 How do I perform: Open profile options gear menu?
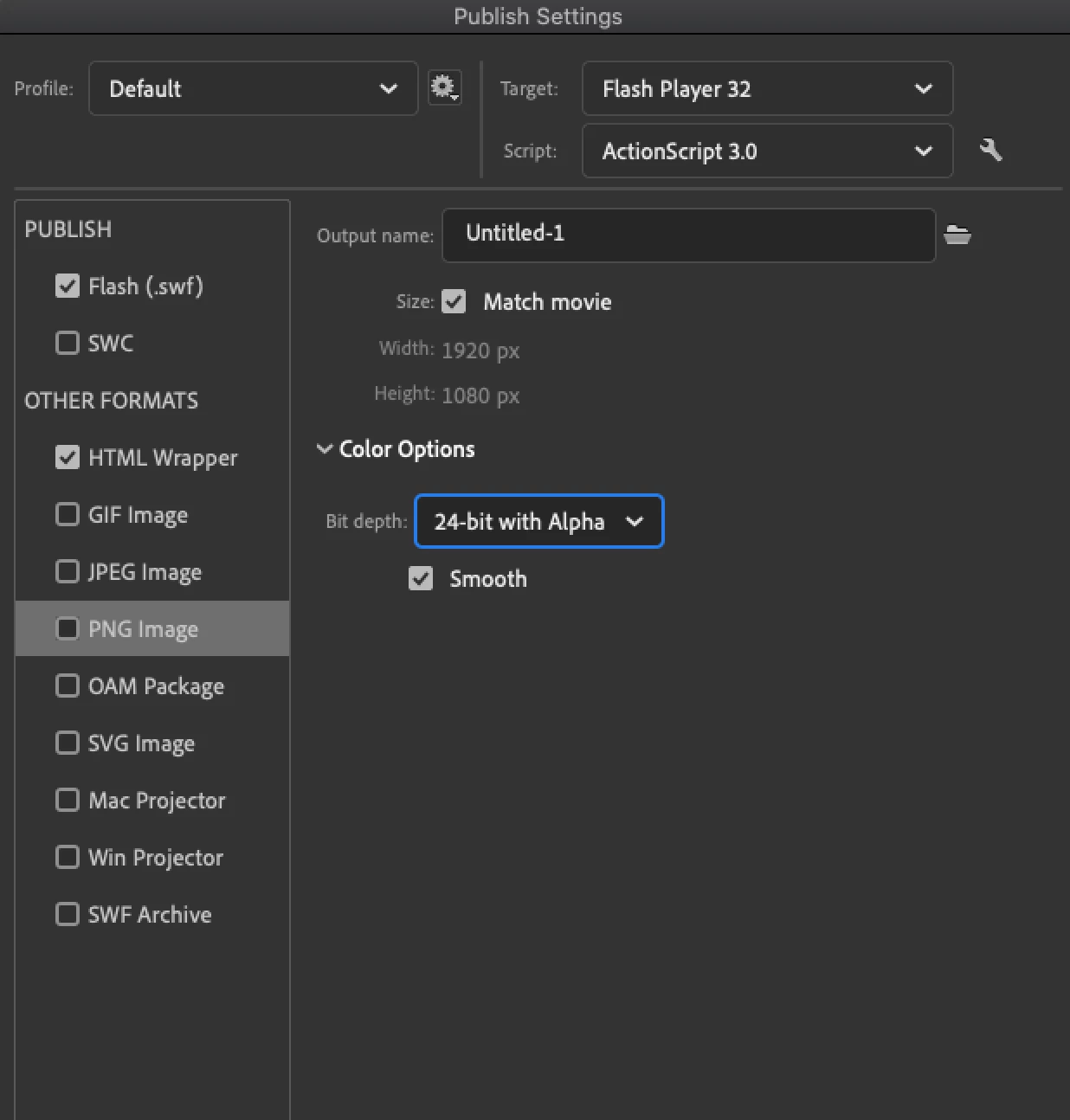[445, 87]
